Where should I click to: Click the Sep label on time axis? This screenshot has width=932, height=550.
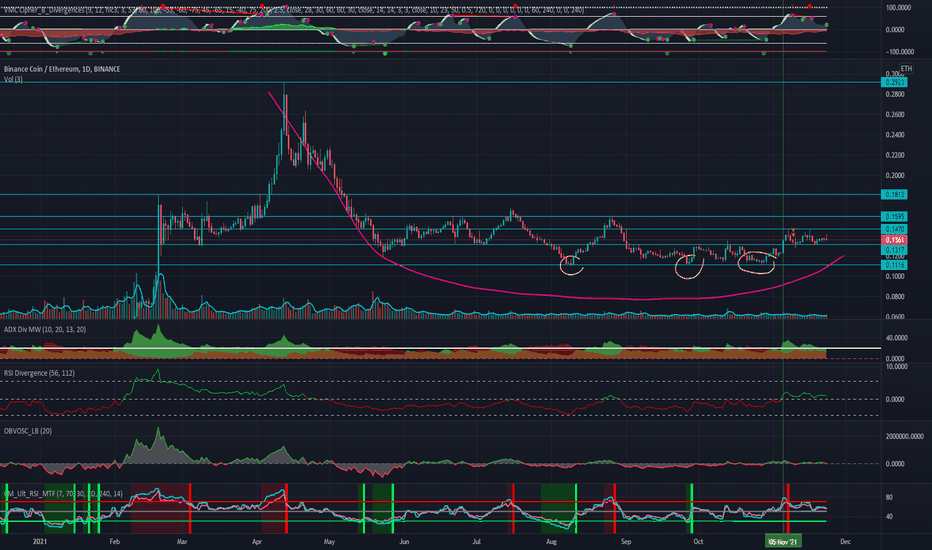625,542
